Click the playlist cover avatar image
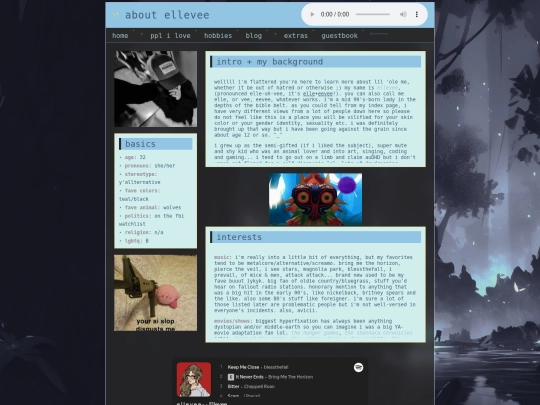Image resolution: width=540 pixels, height=405 pixels. point(194,380)
